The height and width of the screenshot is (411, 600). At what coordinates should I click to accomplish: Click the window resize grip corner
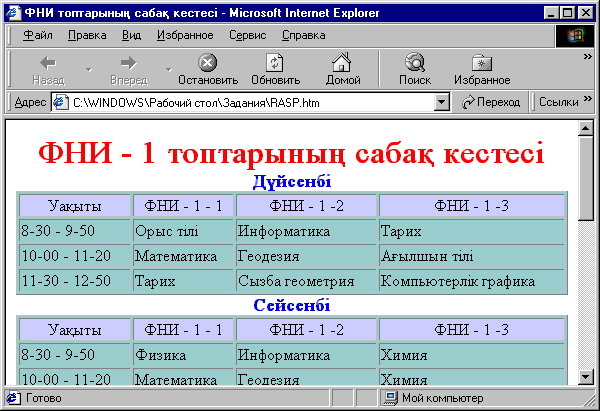[x=590, y=400]
